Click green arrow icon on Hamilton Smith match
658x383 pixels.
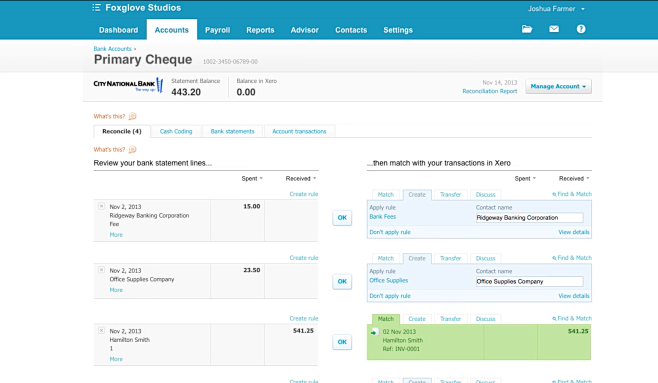[x=374, y=332]
